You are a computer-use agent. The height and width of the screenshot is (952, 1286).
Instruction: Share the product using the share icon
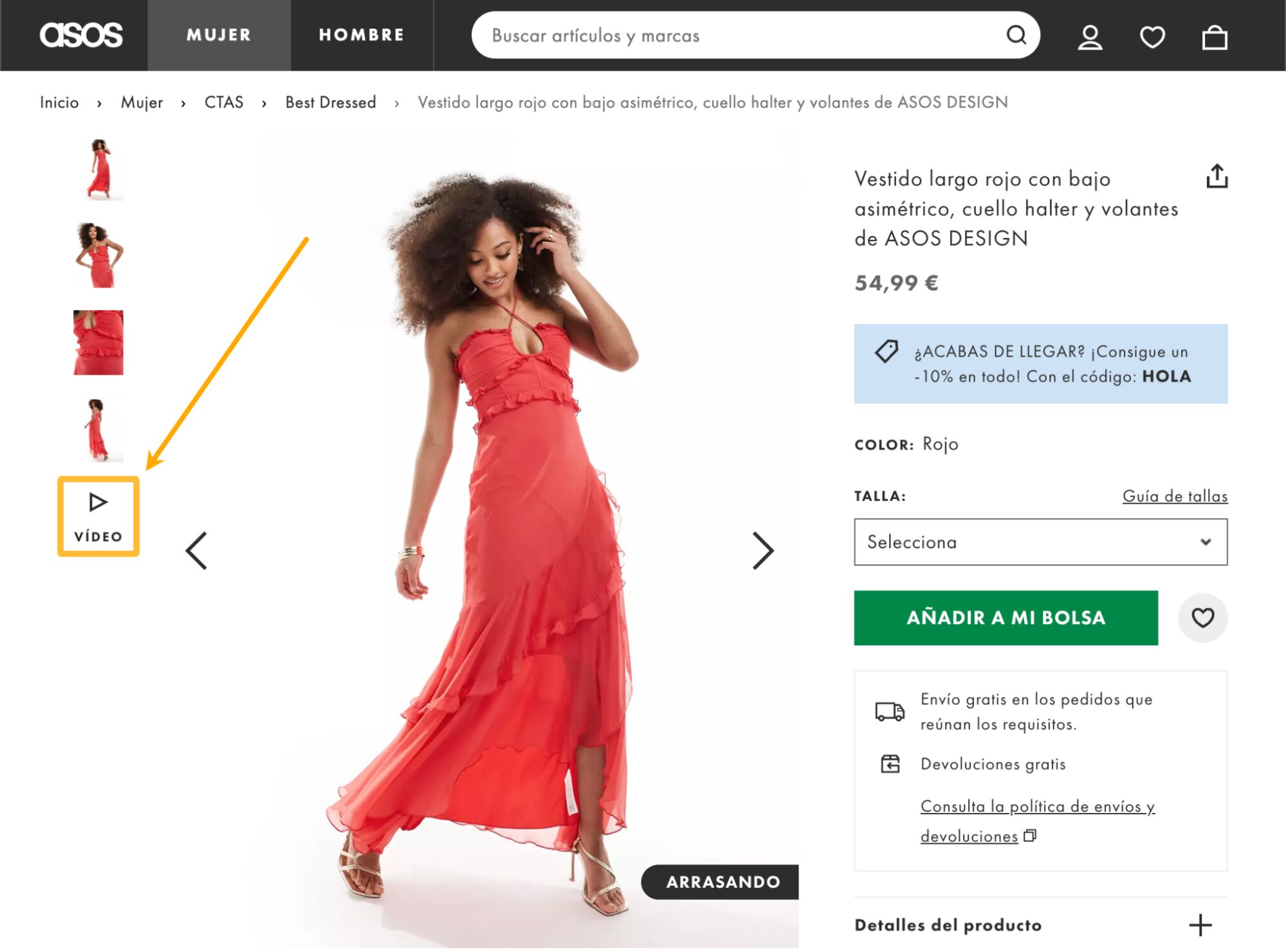[1218, 178]
